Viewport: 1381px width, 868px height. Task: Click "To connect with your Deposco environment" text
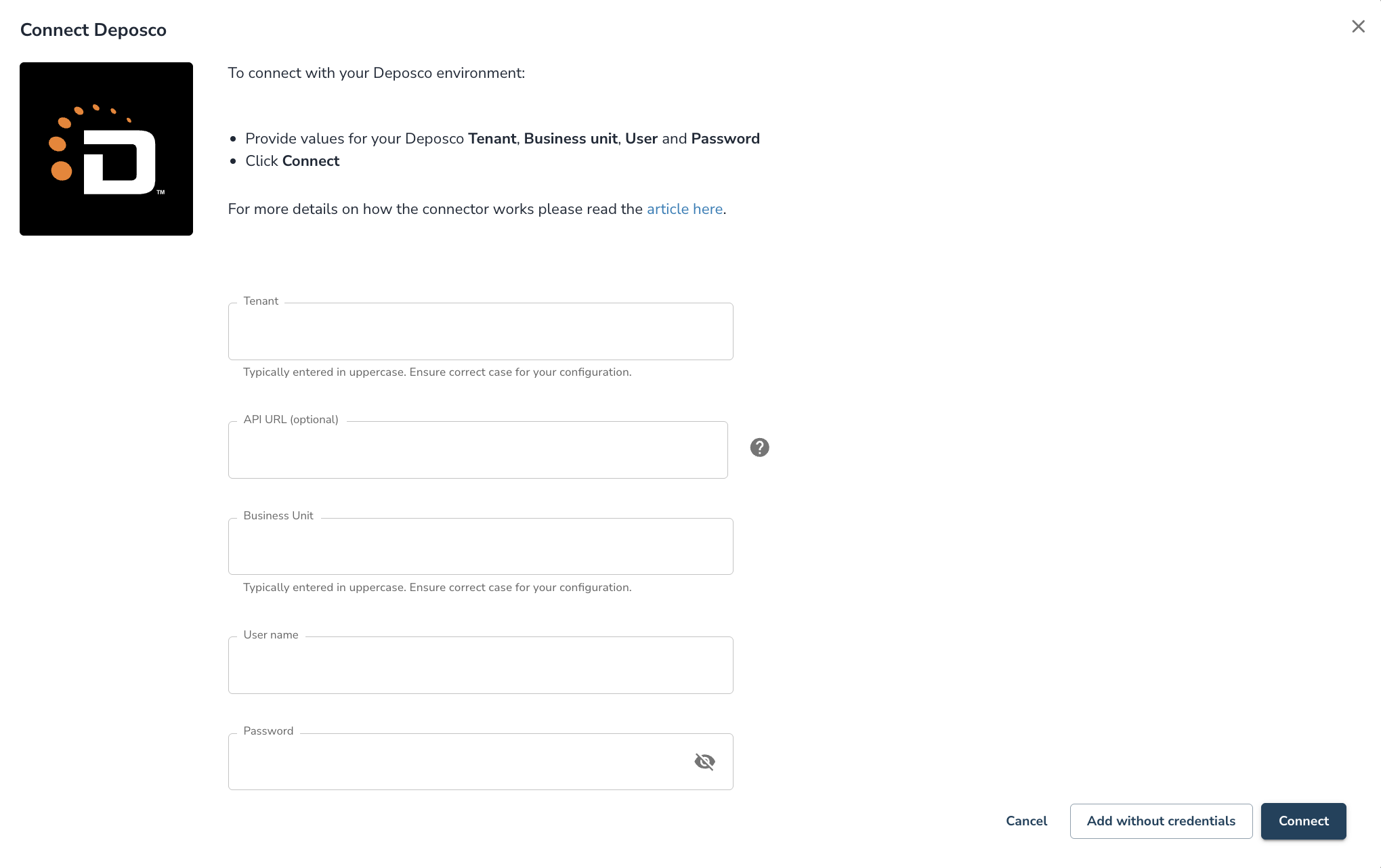pos(376,73)
